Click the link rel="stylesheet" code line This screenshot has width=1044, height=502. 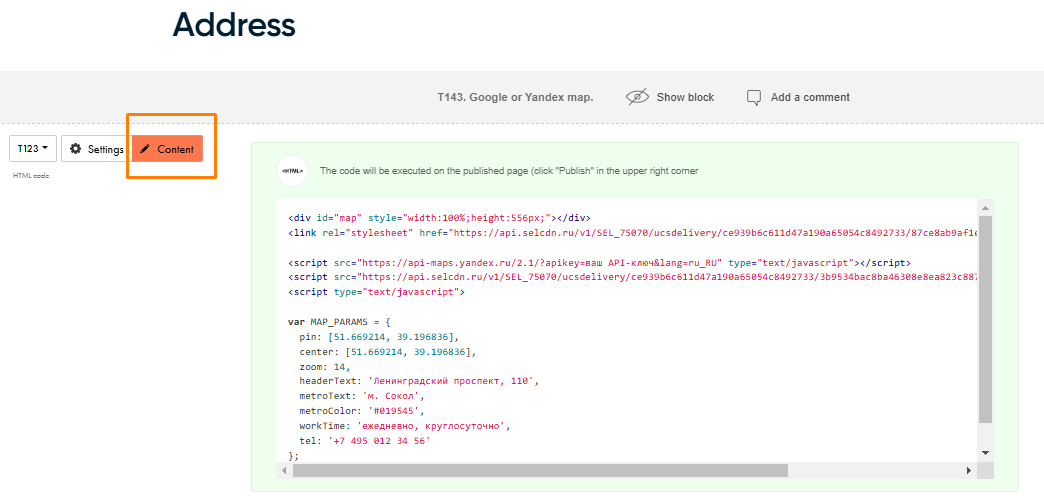633,233
